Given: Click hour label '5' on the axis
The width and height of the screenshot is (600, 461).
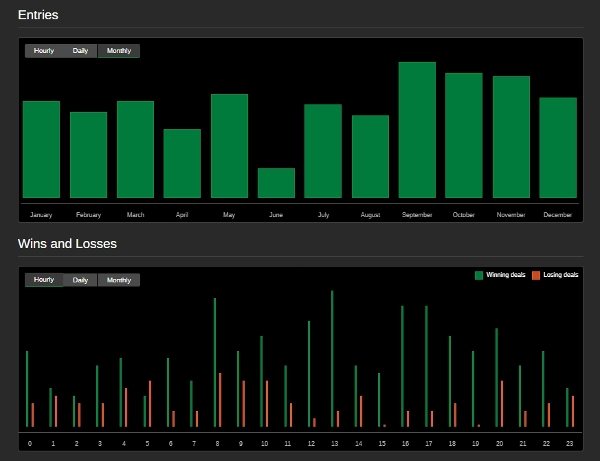Looking at the screenshot, I should [x=147, y=443].
